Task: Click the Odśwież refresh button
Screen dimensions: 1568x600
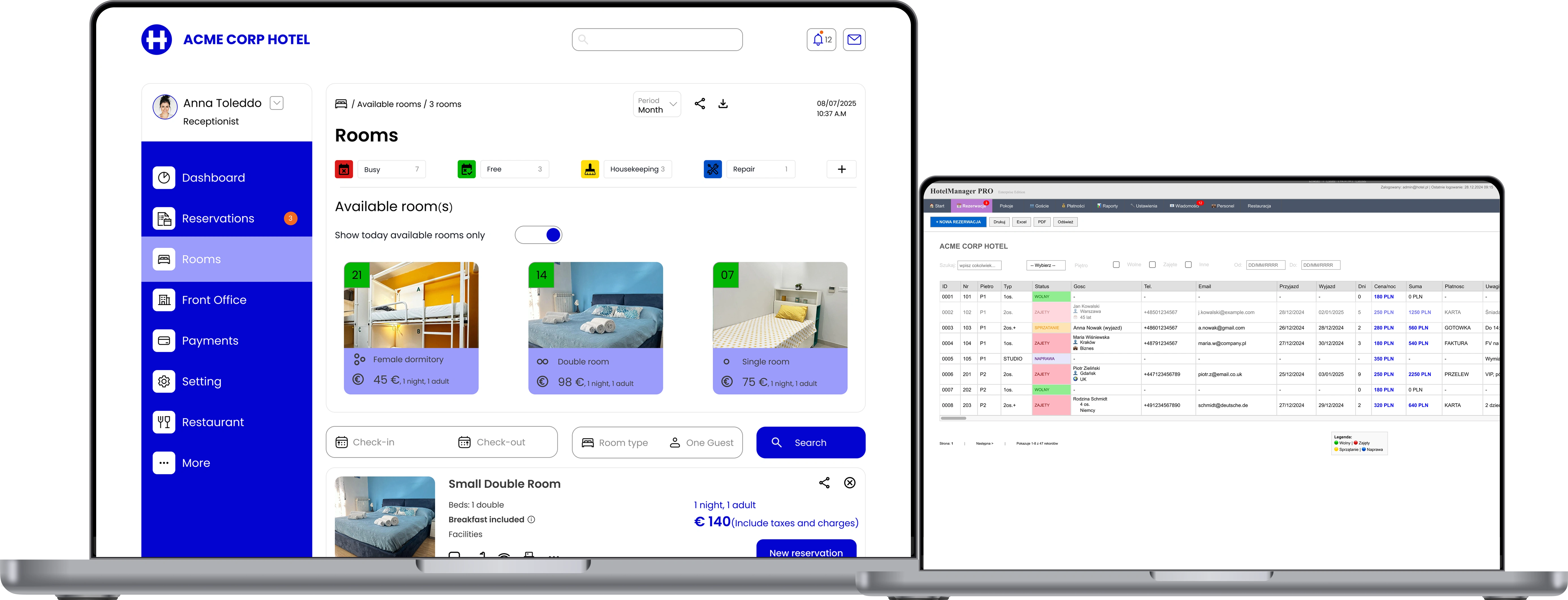Action: pyautogui.click(x=1065, y=222)
